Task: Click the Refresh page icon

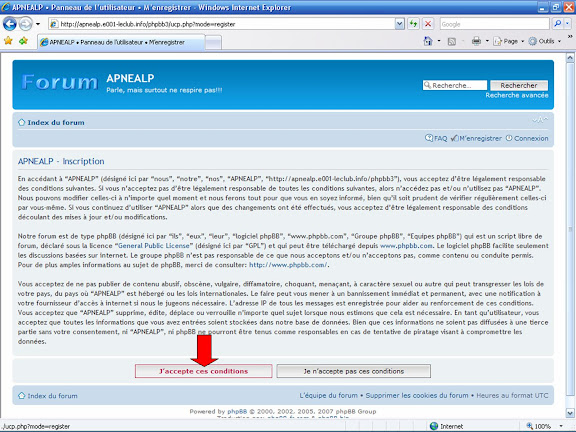Action: (413, 24)
